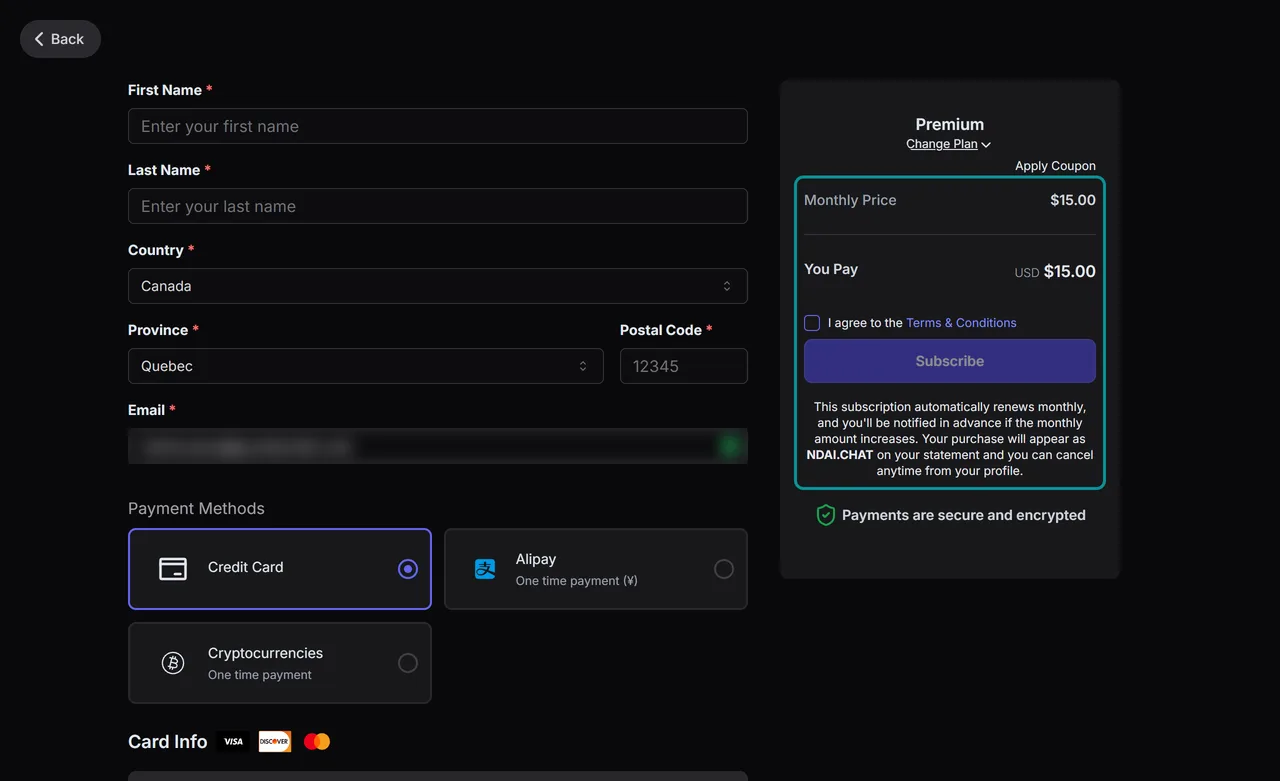This screenshot has width=1280, height=781.
Task: Click the Payment Methods heading
Action: coord(196,508)
